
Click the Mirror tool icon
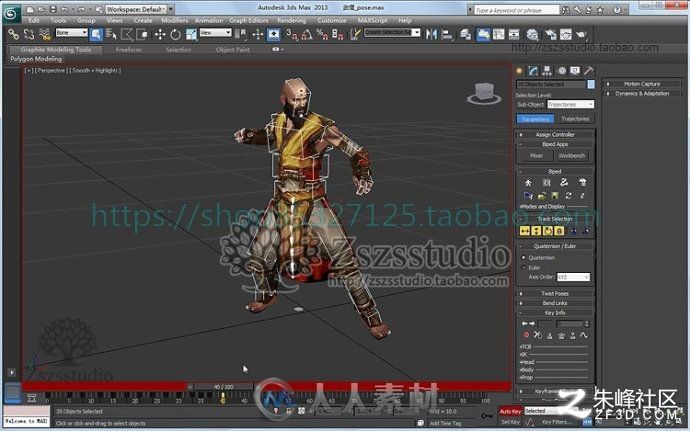(431, 34)
